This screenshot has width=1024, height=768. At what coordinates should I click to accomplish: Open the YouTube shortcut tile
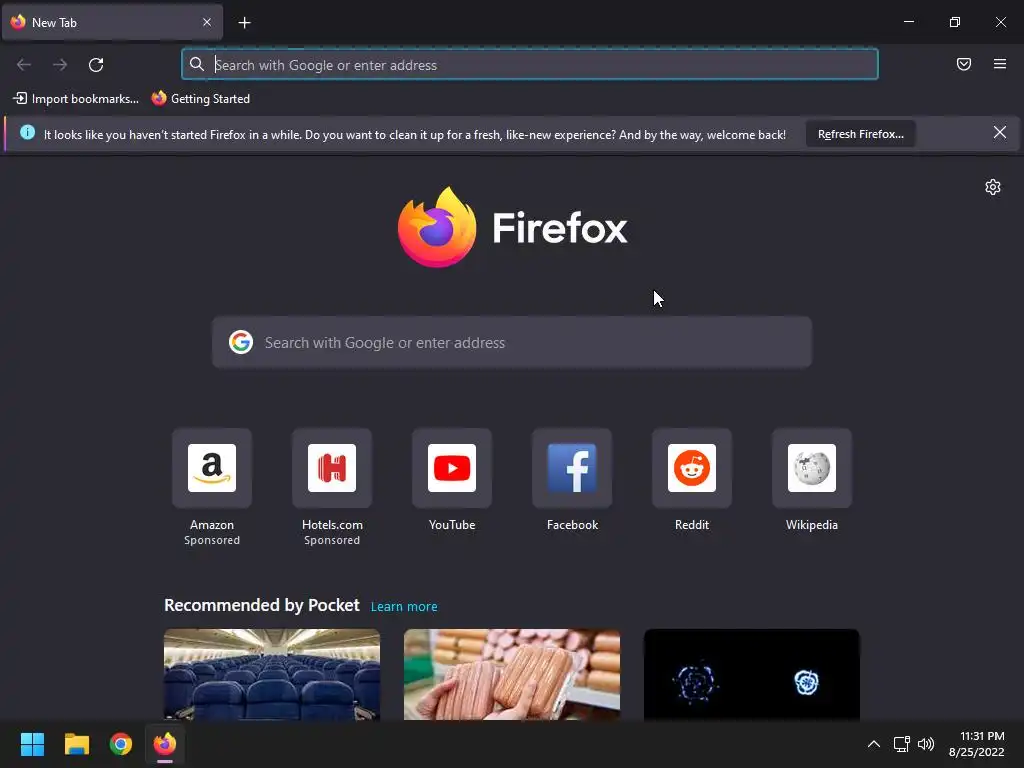click(x=452, y=468)
